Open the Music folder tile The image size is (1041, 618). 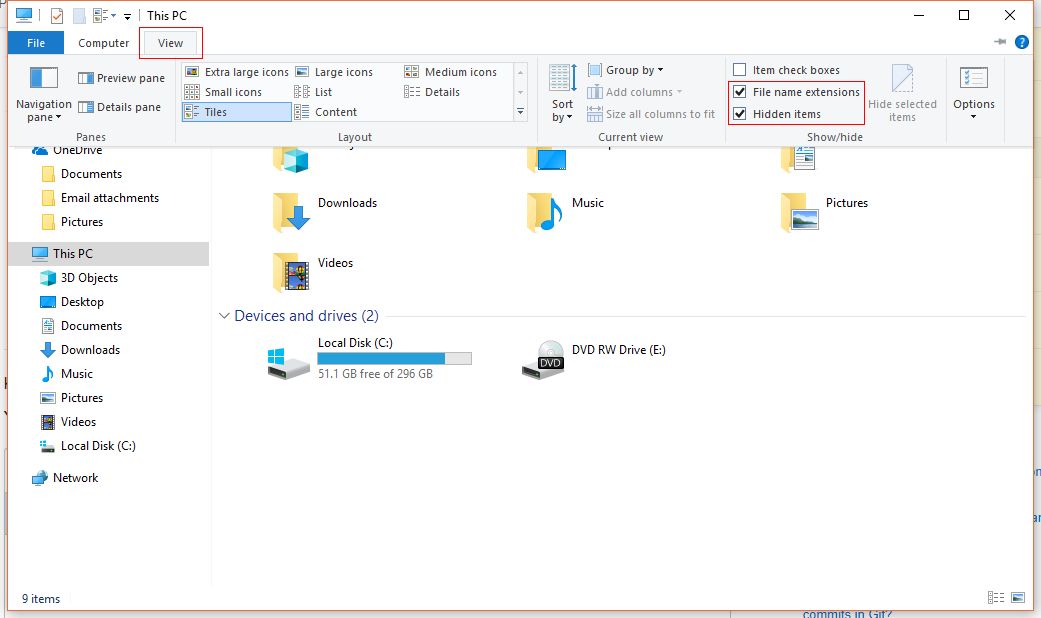(x=564, y=210)
